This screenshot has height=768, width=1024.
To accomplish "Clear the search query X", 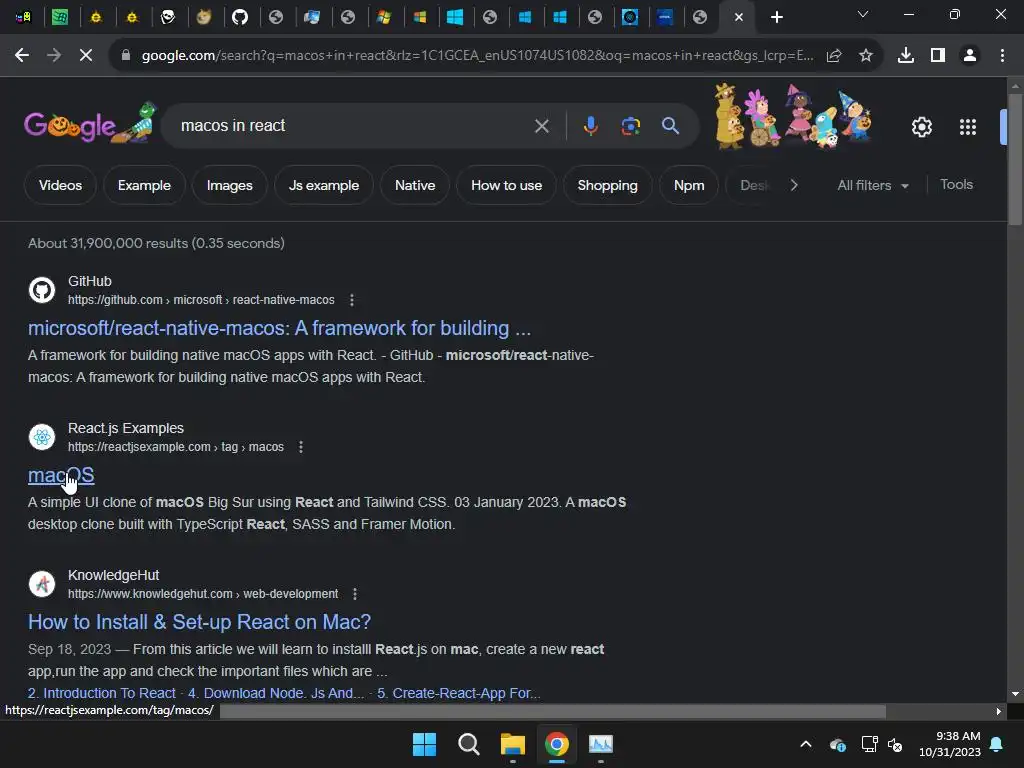I will click(x=541, y=126).
